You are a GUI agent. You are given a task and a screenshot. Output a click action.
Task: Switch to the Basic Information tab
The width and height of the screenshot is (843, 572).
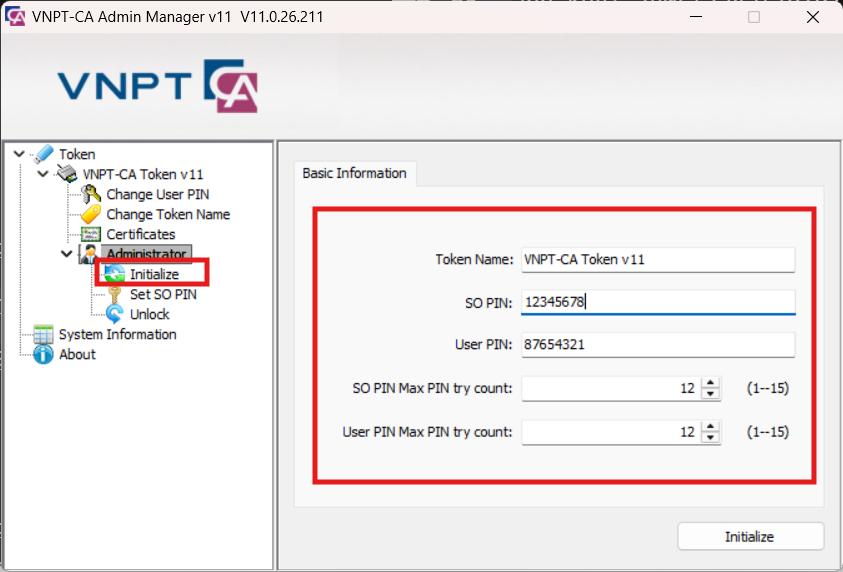[354, 174]
